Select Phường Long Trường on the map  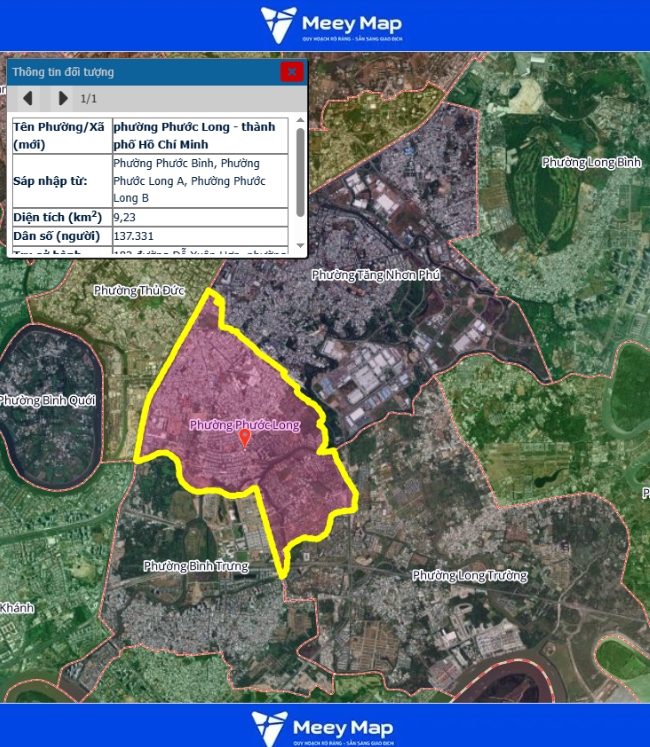coord(469,576)
